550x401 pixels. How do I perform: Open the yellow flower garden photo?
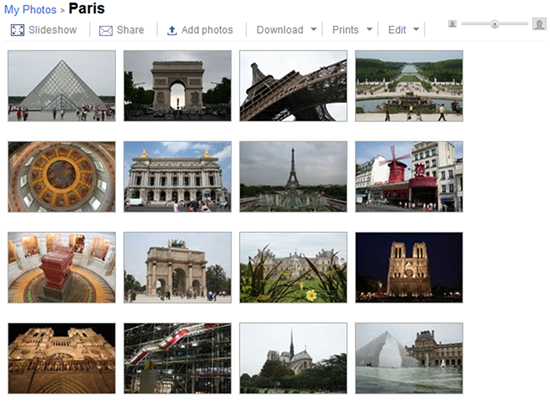(293, 268)
